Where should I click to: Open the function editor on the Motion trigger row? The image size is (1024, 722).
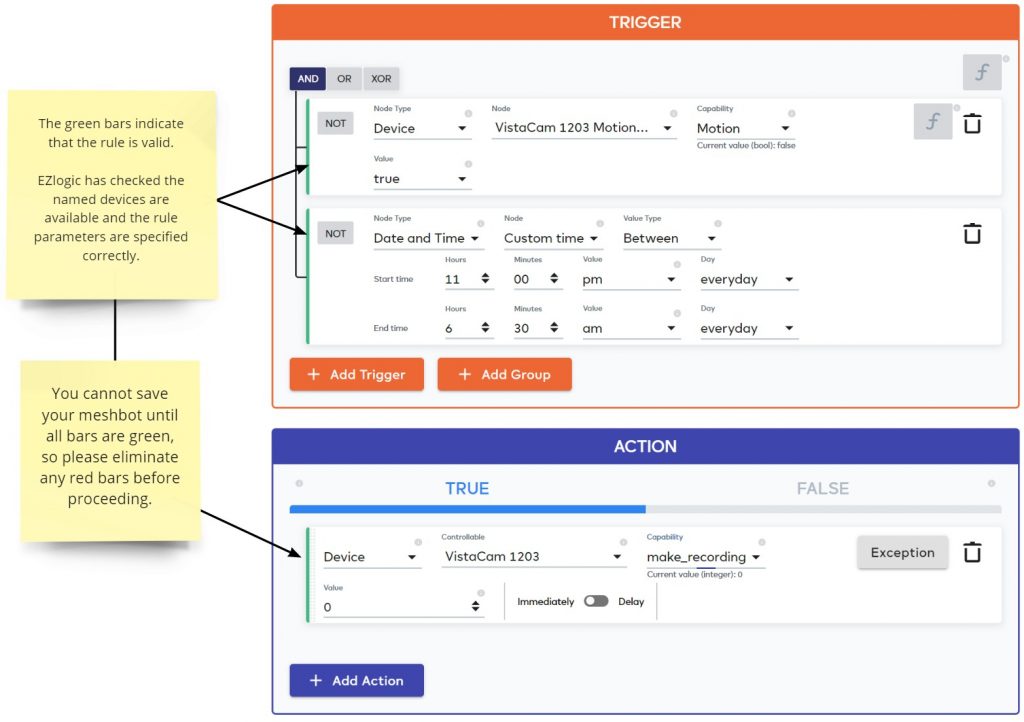click(x=932, y=121)
